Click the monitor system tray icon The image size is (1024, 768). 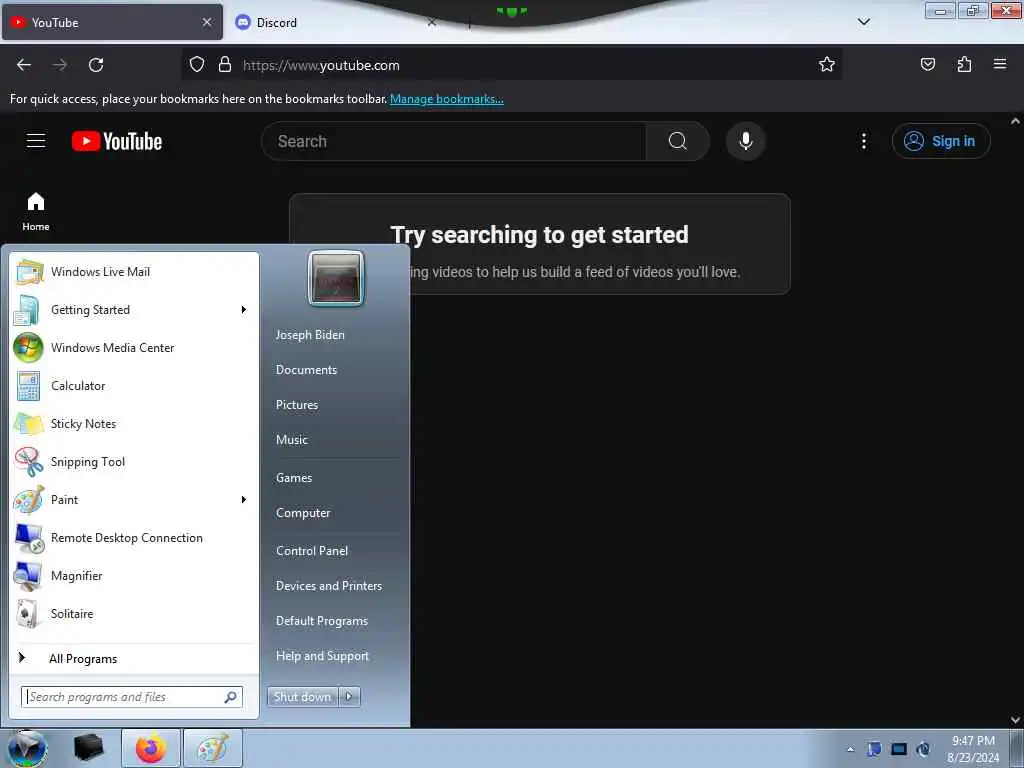point(899,749)
